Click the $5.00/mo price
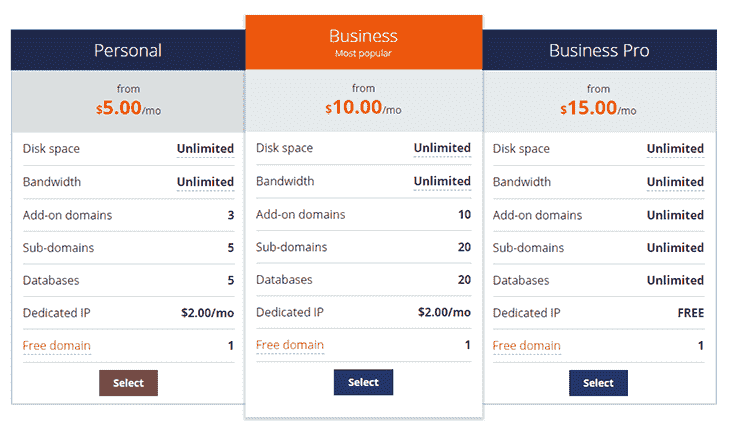730x433 pixels. (x=128, y=108)
